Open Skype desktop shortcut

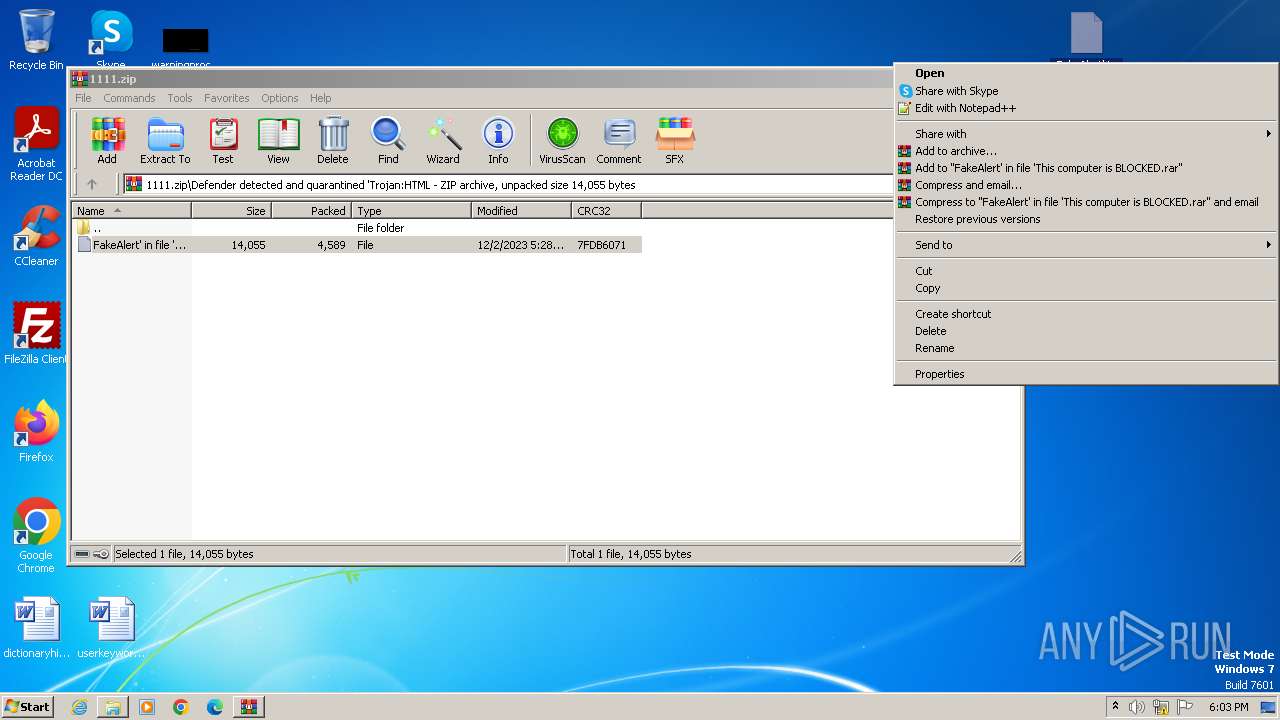tap(110, 40)
